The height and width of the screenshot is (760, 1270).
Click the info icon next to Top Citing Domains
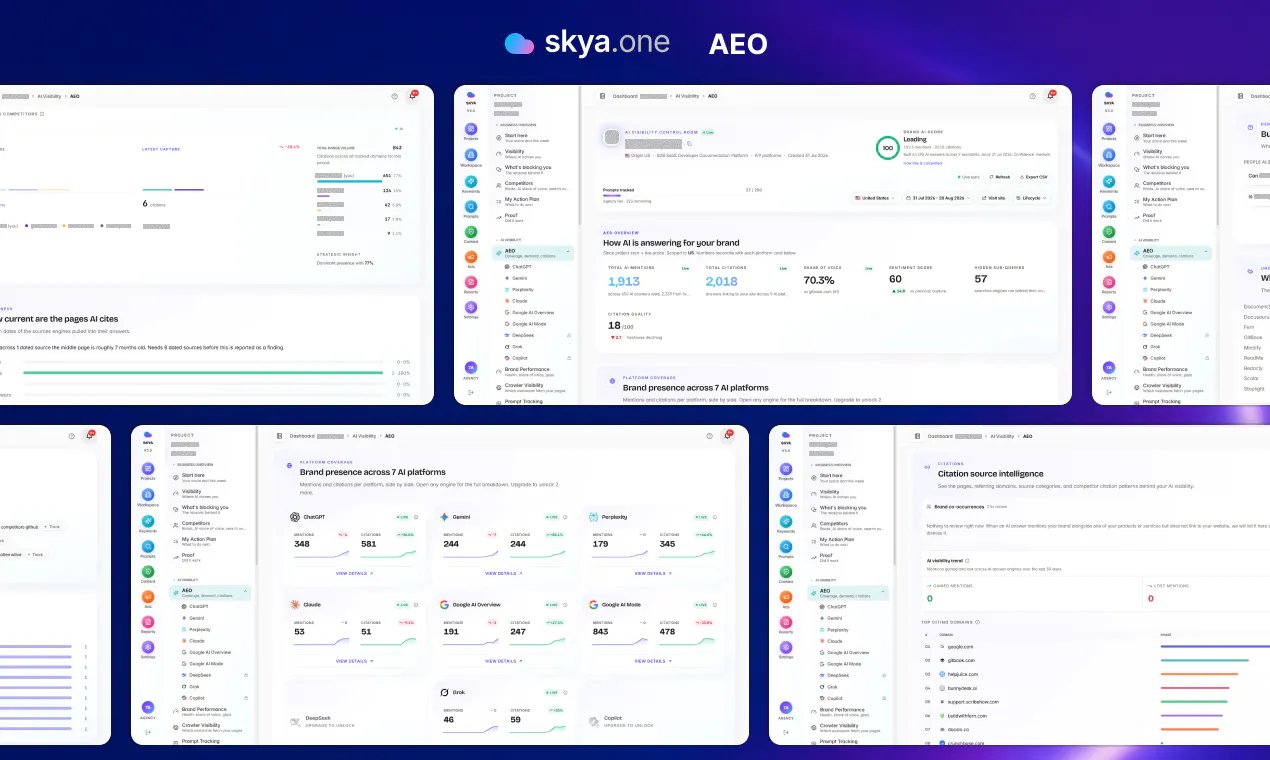(977, 622)
